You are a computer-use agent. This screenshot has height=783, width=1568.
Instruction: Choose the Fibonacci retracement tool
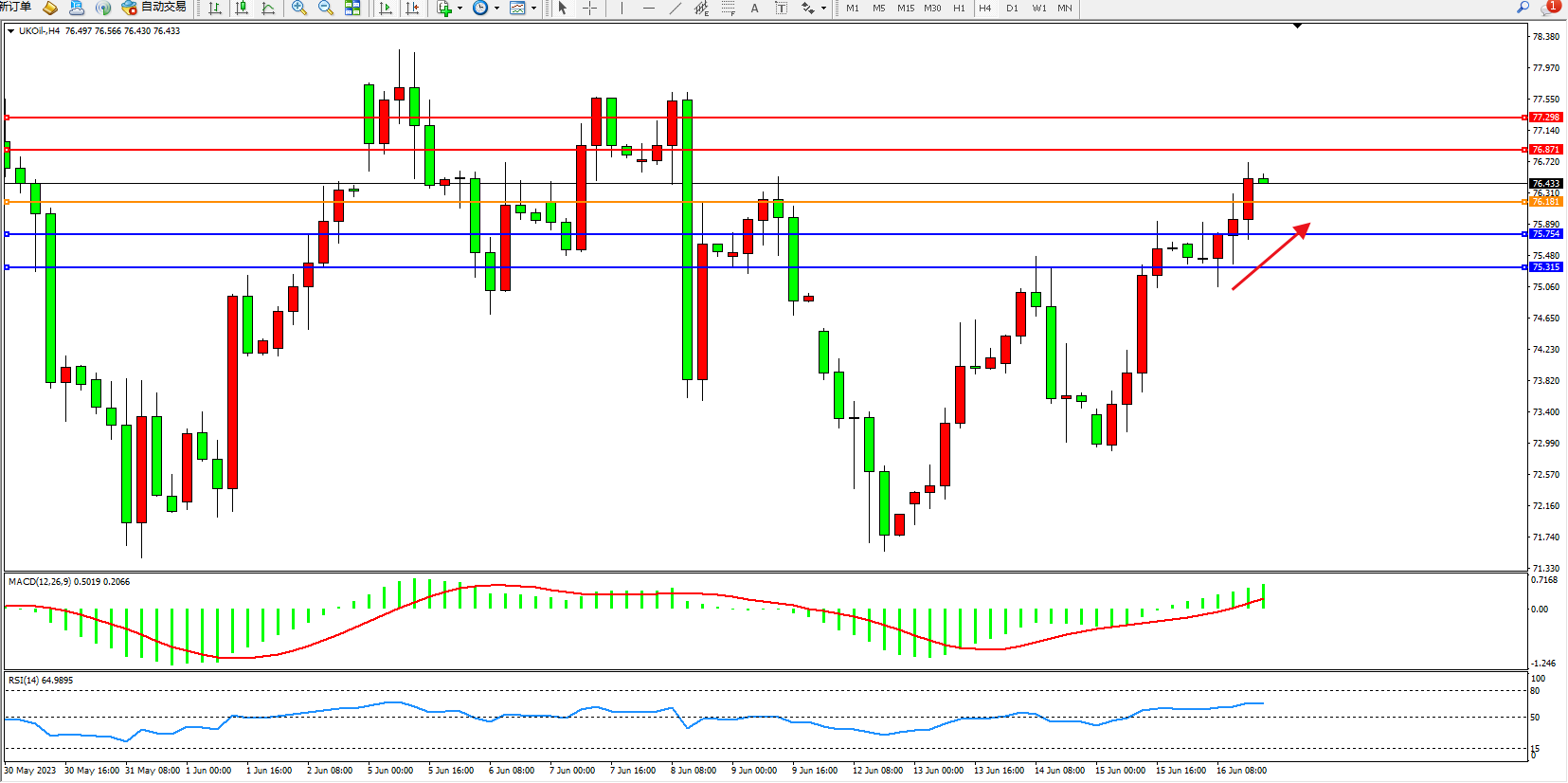pyautogui.click(x=728, y=9)
